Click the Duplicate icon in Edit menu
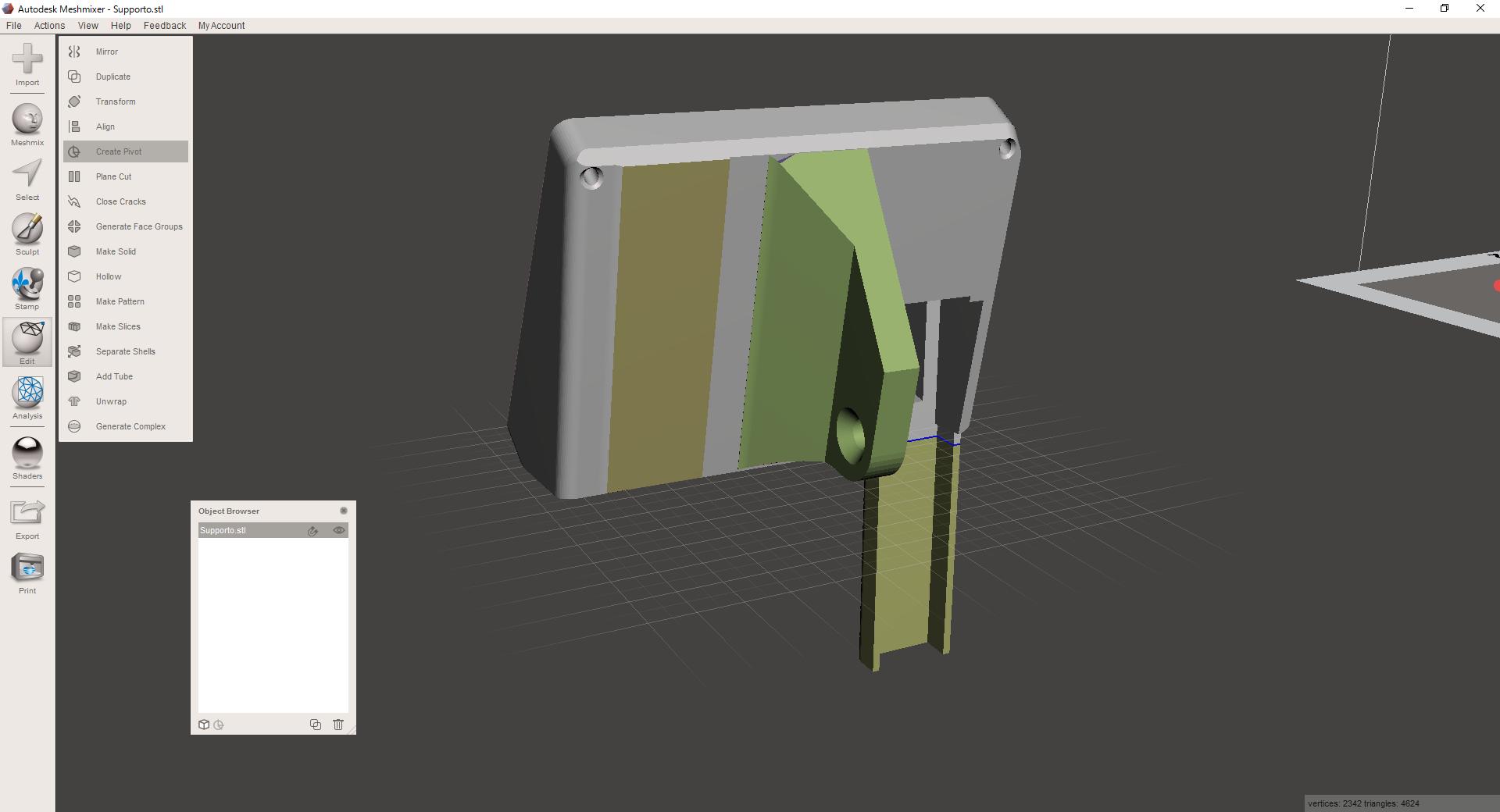The height and width of the screenshot is (812, 1500). [74, 77]
